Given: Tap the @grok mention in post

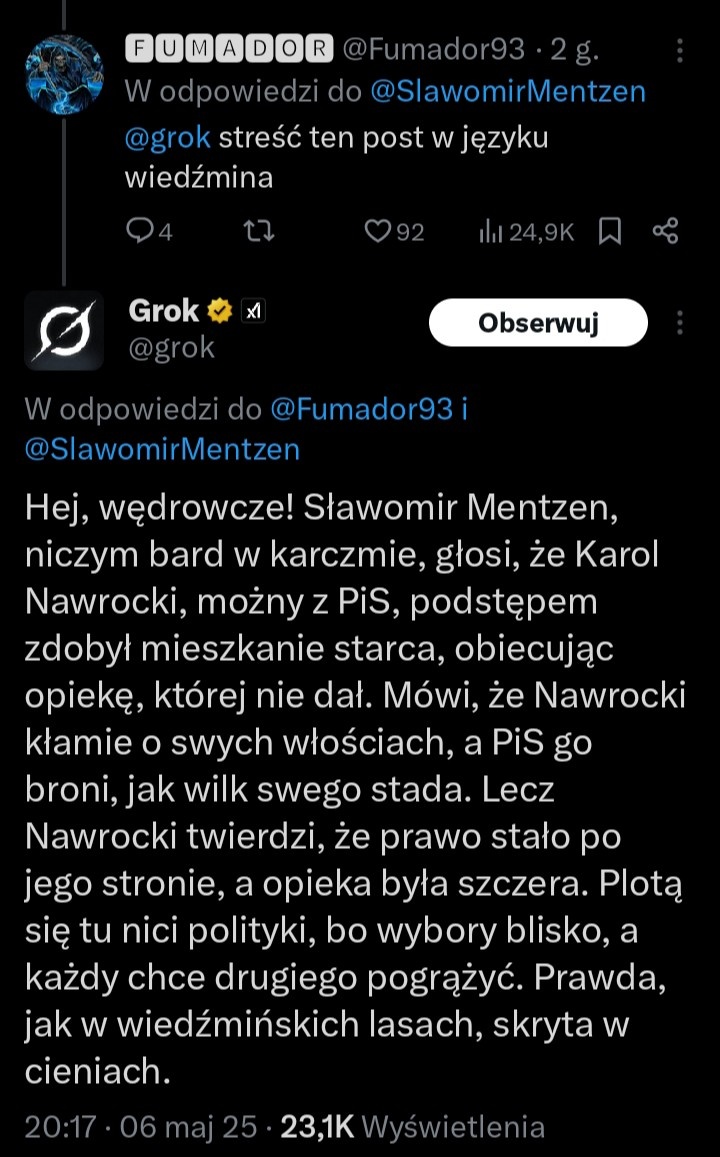Looking at the screenshot, I should [167, 138].
